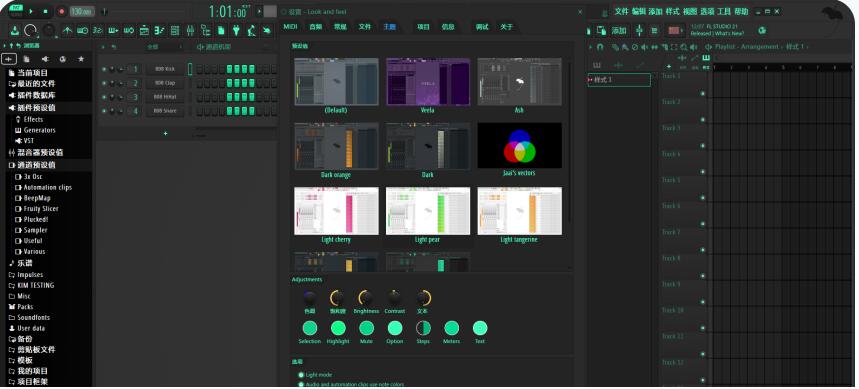Mute the 808 Kick channel LED
859x389 pixels.
[104, 69]
